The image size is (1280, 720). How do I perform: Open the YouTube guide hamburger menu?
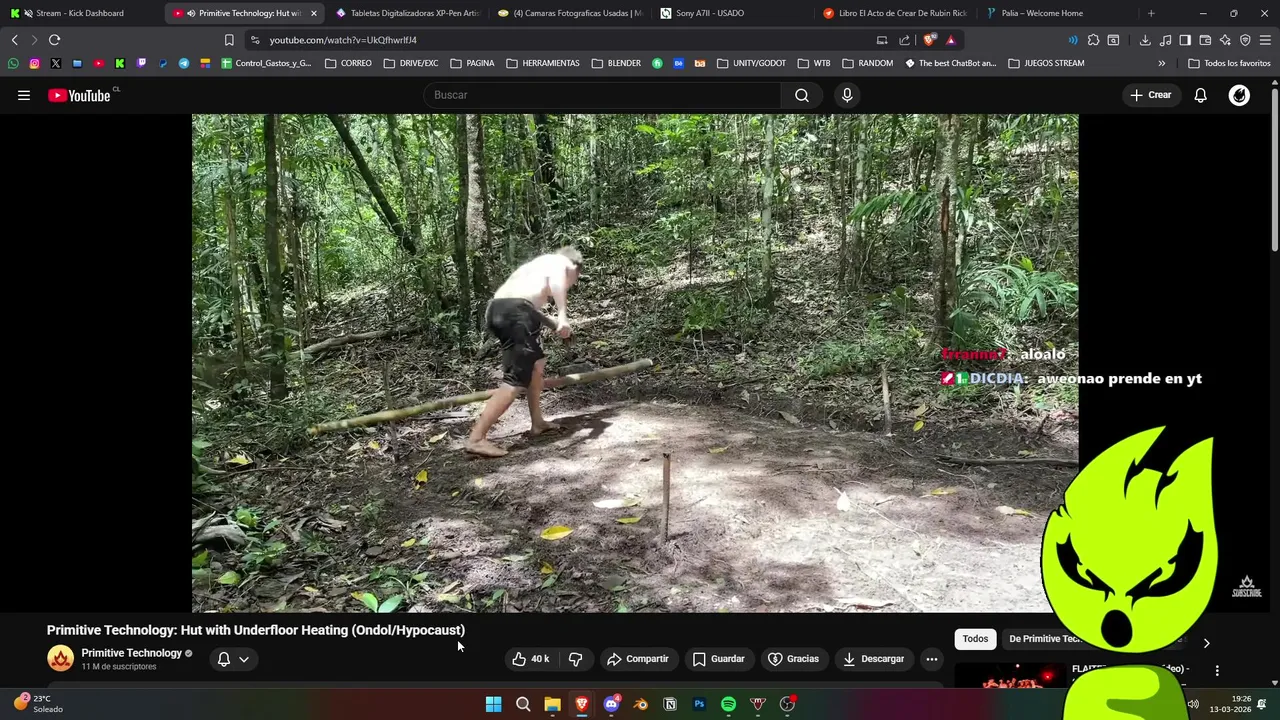tap(24, 95)
